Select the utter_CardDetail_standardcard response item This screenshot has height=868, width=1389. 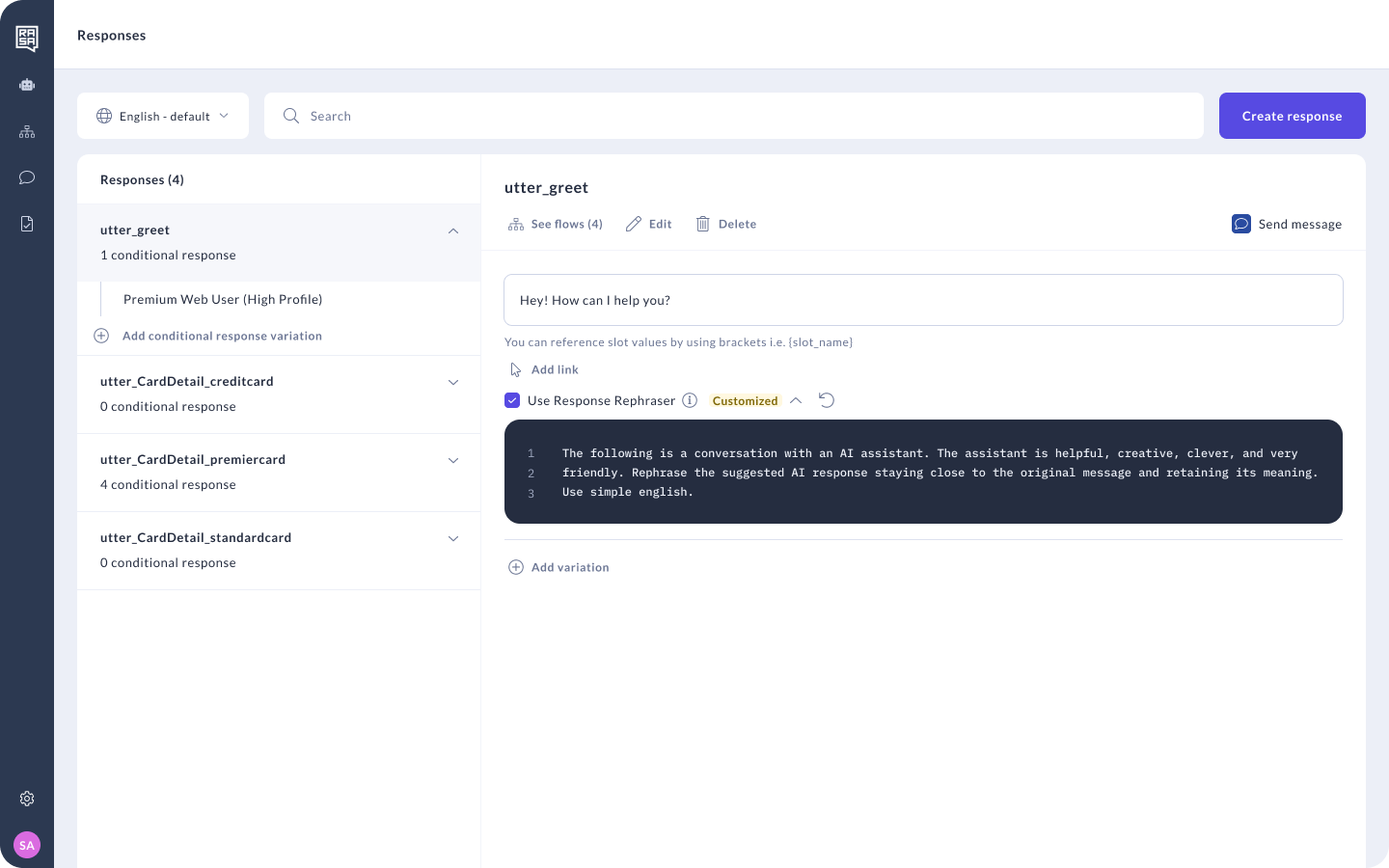click(x=196, y=538)
